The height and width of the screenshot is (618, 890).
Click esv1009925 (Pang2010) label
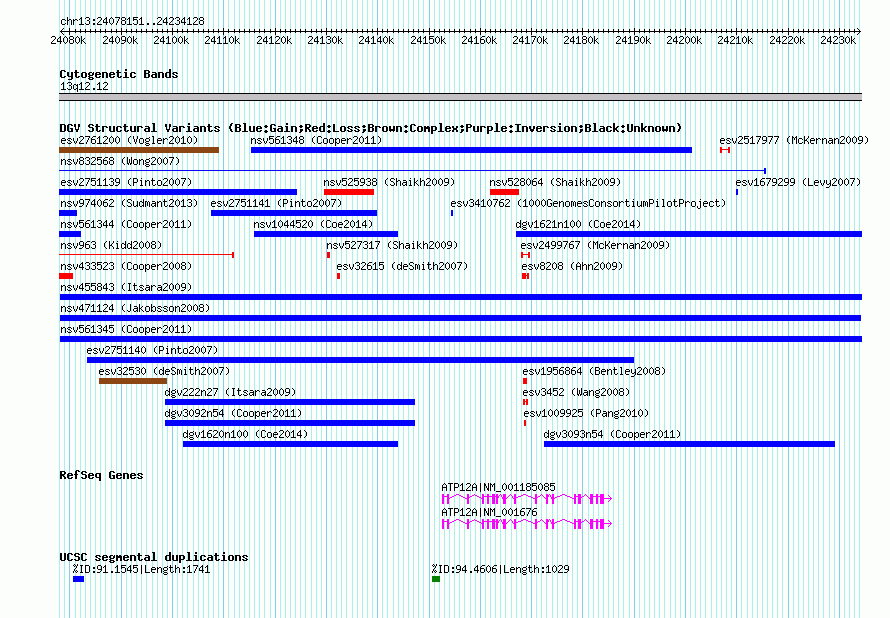pos(586,413)
